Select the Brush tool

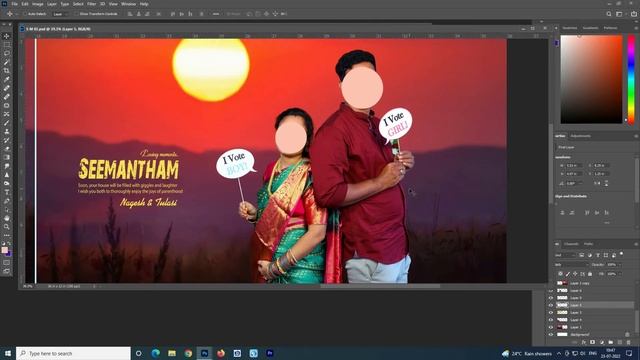7,123
